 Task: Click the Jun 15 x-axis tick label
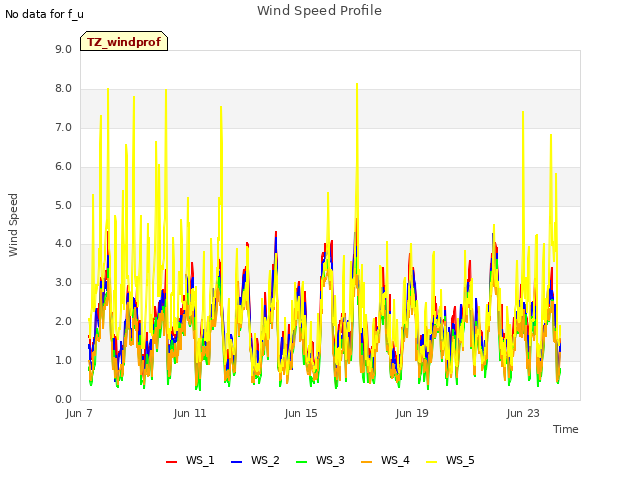click(301, 413)
